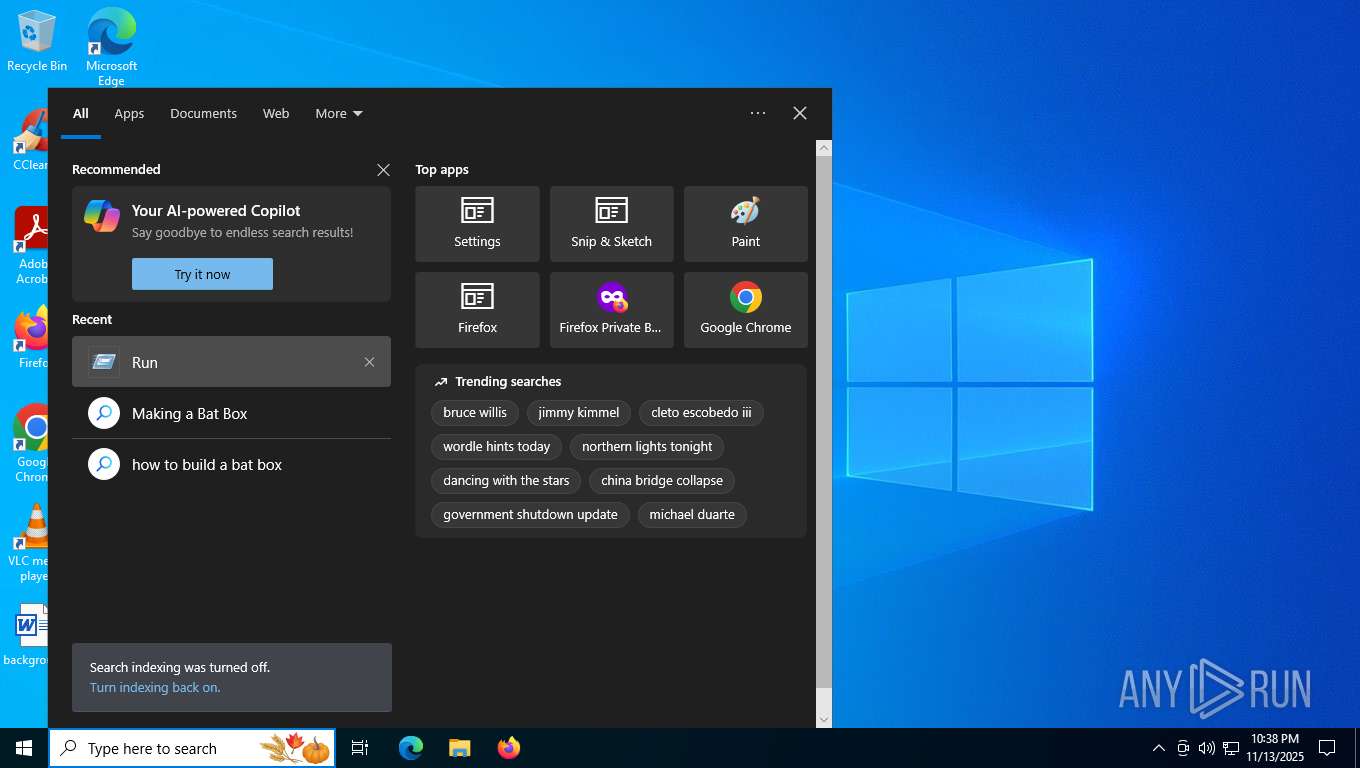Open the search panel options ellipsis
The height and width of the screenshot is (768, 1360).
758,113
